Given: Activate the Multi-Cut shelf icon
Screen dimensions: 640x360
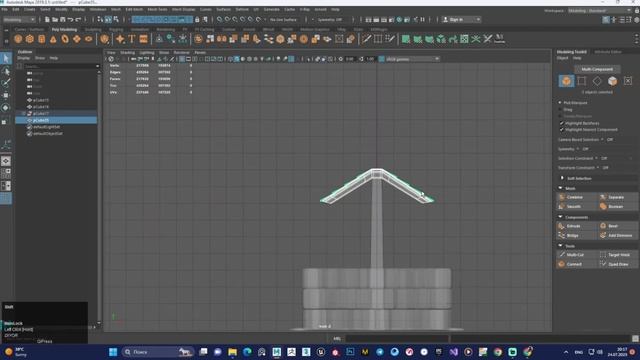Looking at the screenshot, I should click(x=367, y=39).
